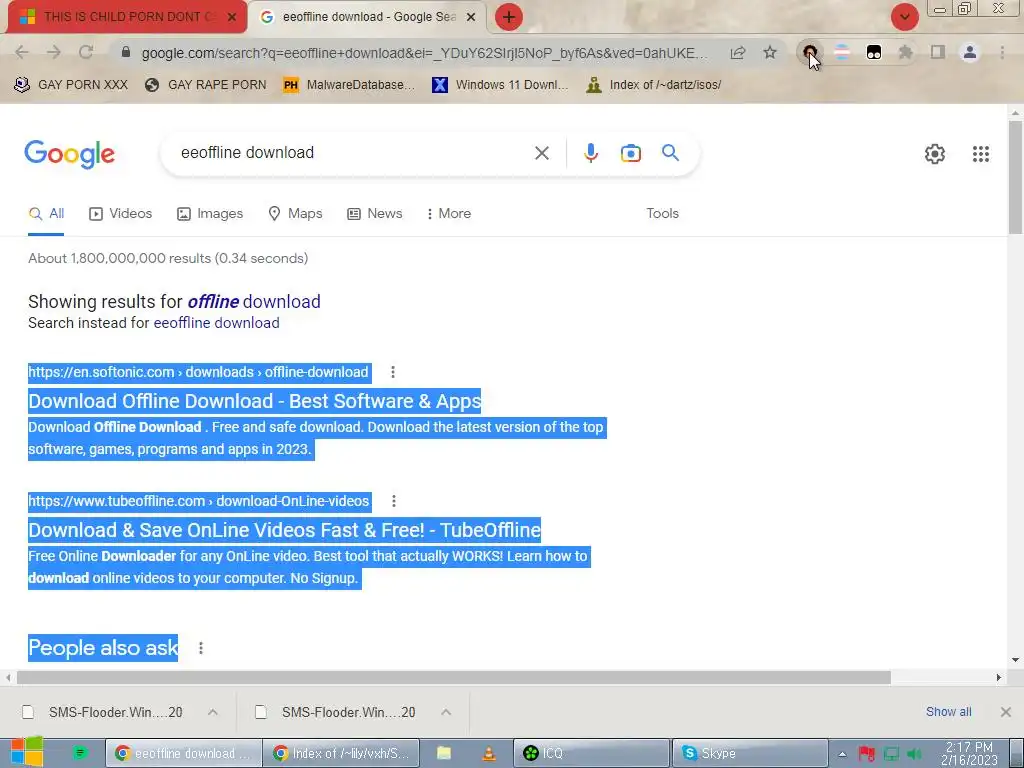Focus the Chrome address bar URL
Image resolution: width=1024 pixels, height=768 pixels.
[x=424, y=53]
